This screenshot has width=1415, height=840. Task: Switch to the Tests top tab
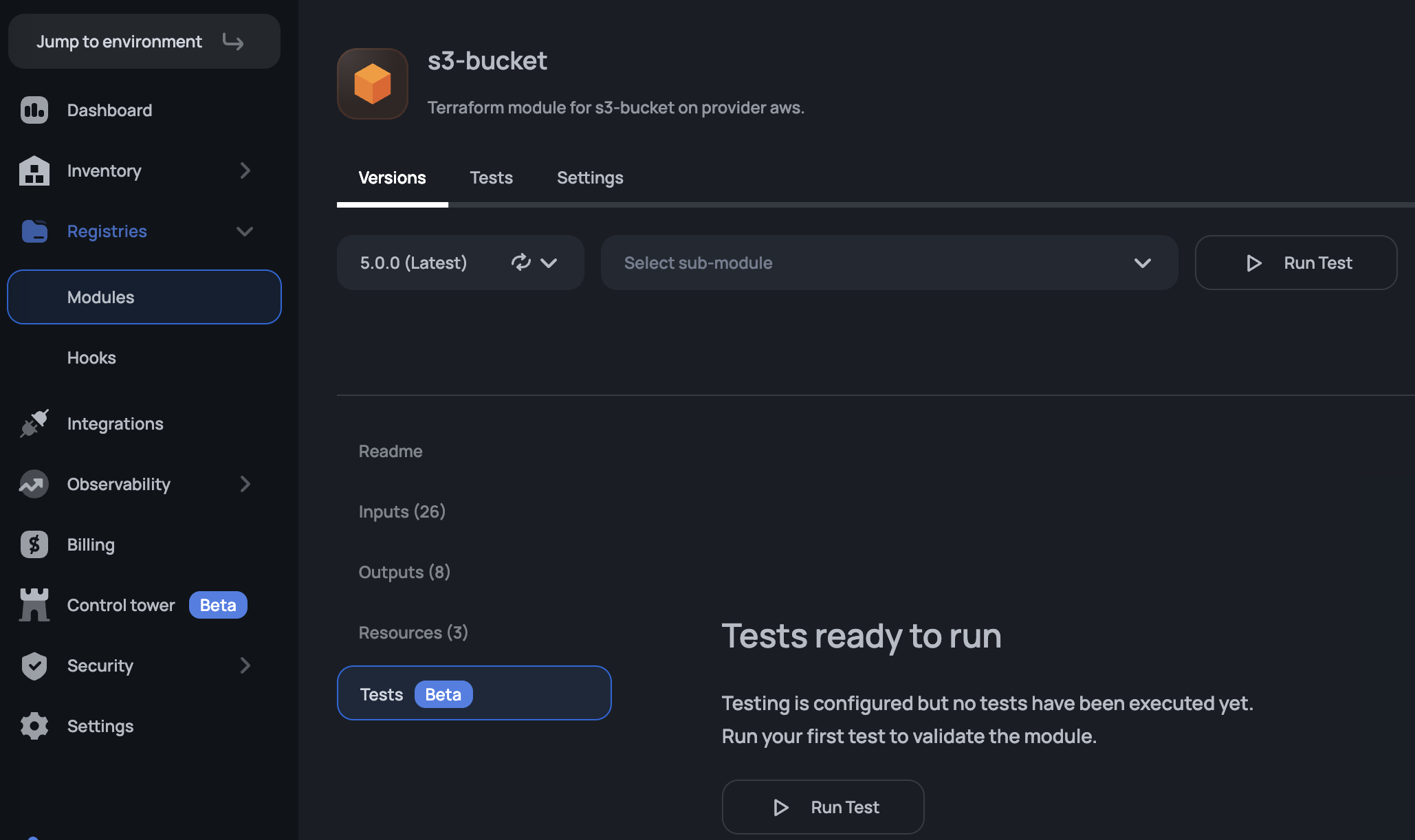coord(491,177)
